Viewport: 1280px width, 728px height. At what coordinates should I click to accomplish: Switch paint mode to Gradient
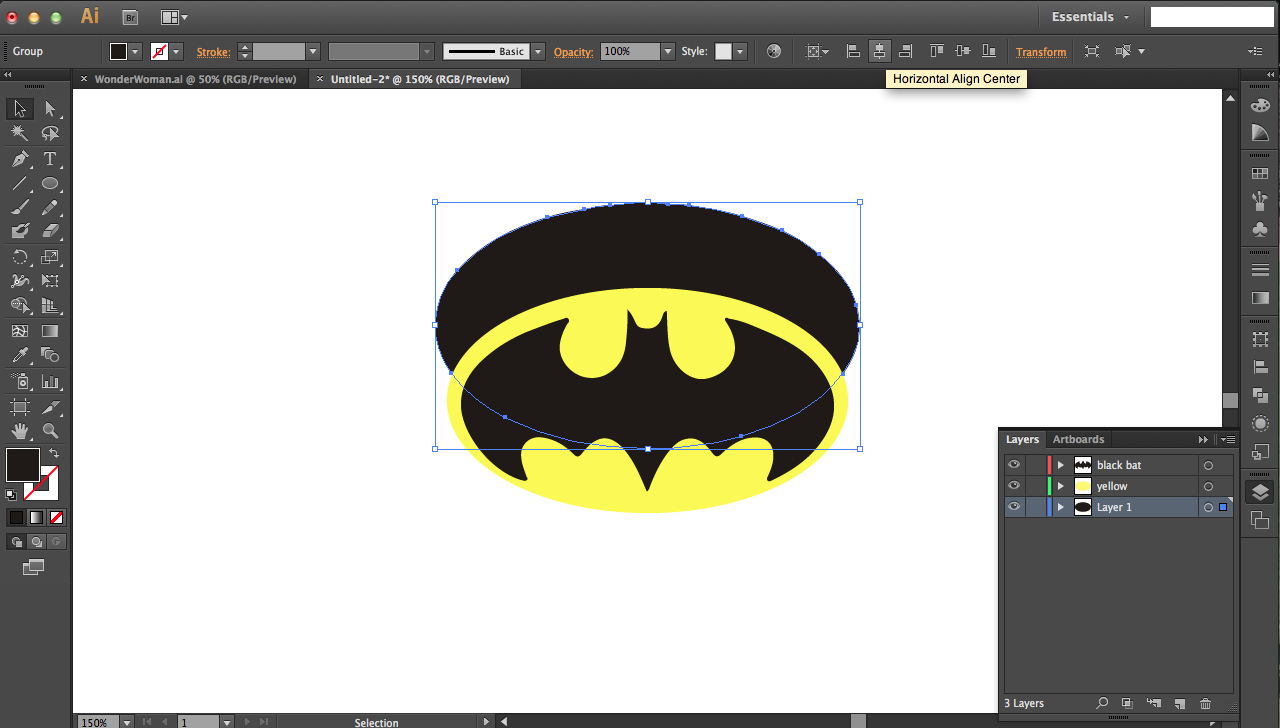[36, 517]
